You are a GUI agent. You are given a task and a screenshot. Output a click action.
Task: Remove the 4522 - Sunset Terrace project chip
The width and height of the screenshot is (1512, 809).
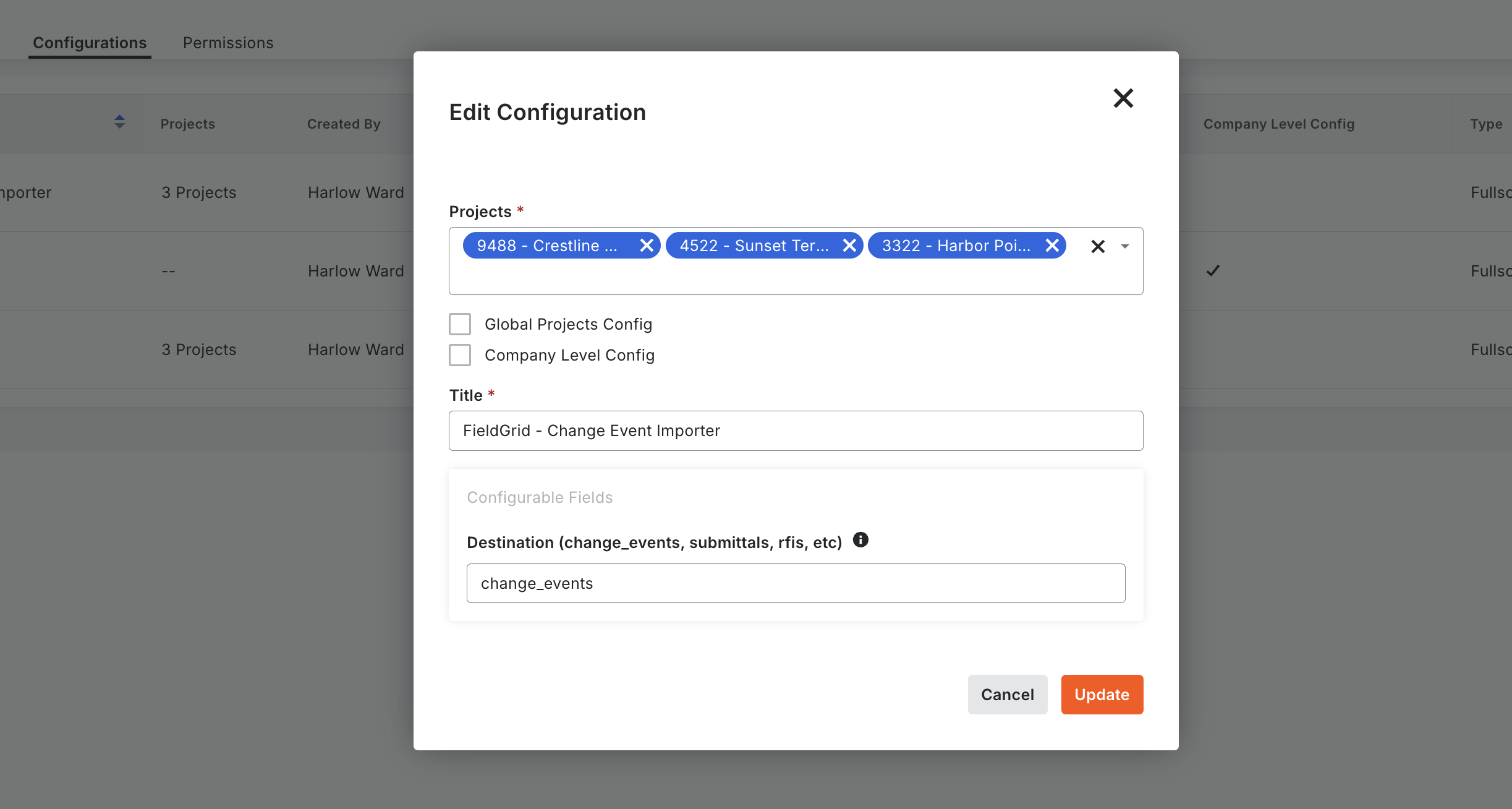[x=849, y=245]
